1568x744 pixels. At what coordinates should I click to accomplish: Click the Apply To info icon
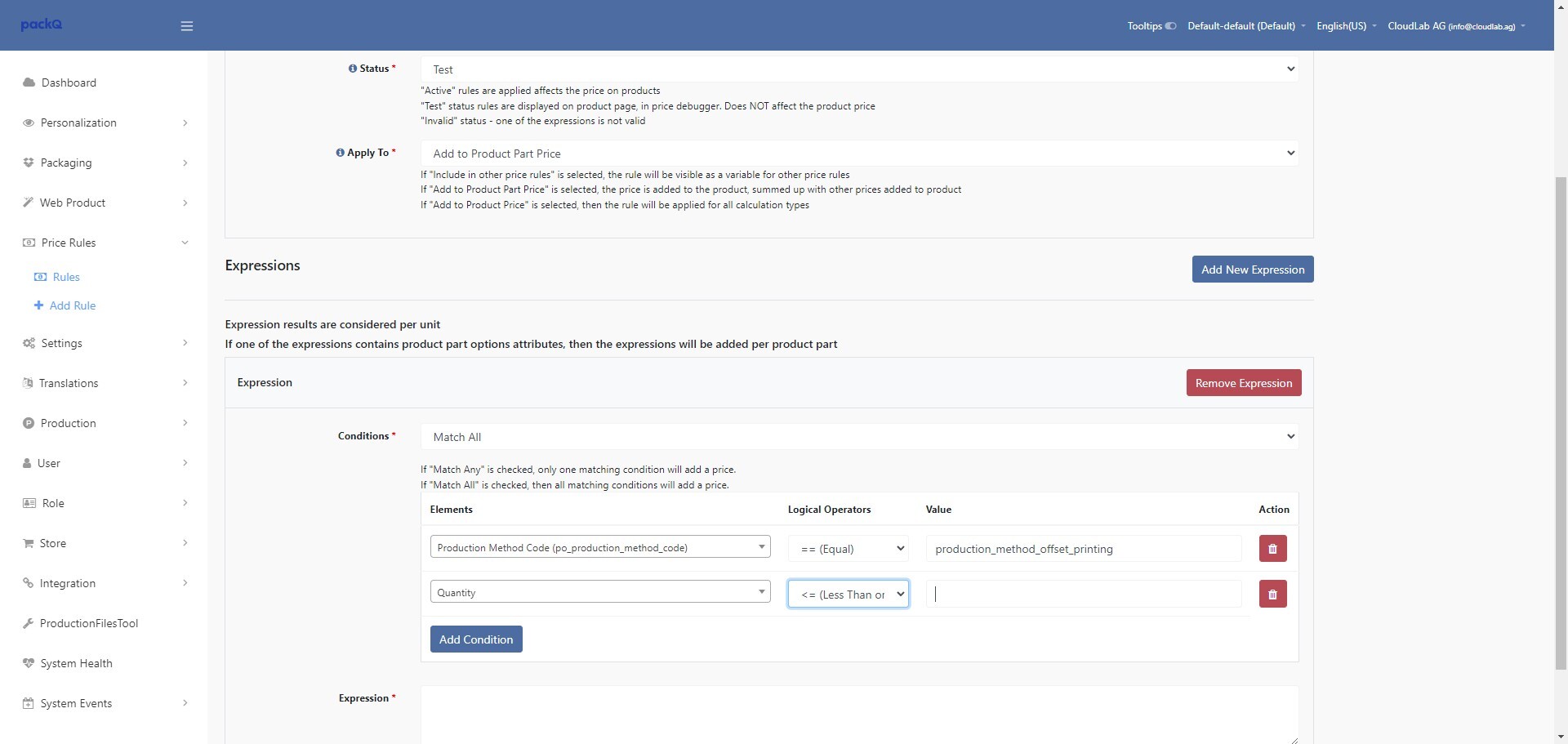click(x=341, y=153)
